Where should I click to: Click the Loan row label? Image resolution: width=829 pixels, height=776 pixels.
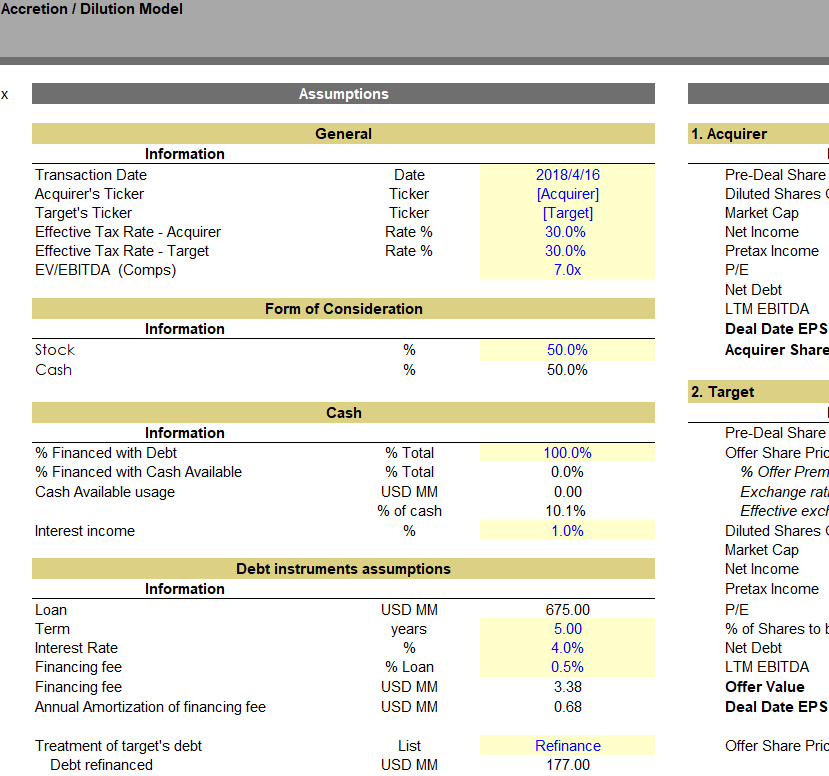[x=51, y=610]
